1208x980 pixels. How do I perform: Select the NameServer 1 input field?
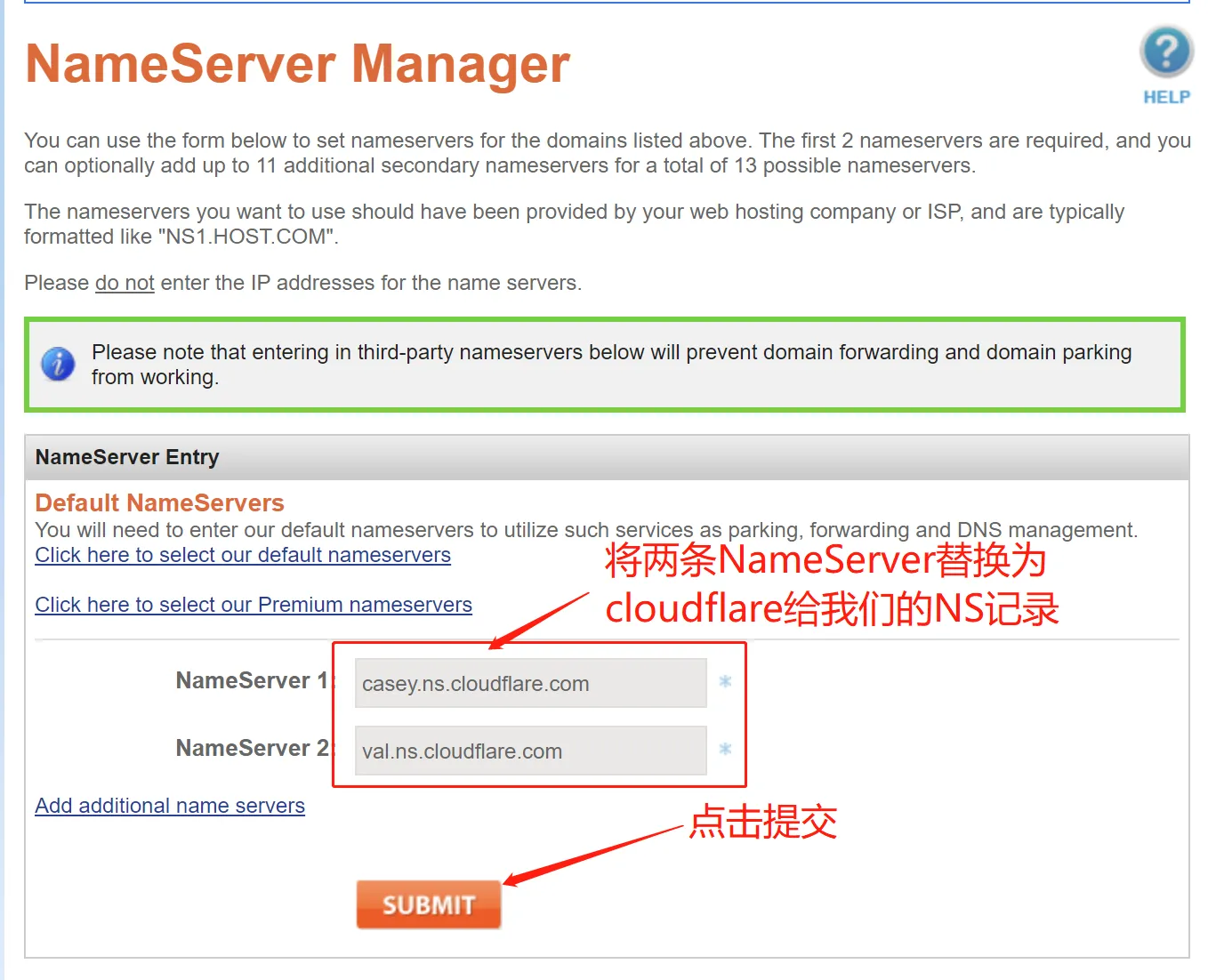pos(529,683)
